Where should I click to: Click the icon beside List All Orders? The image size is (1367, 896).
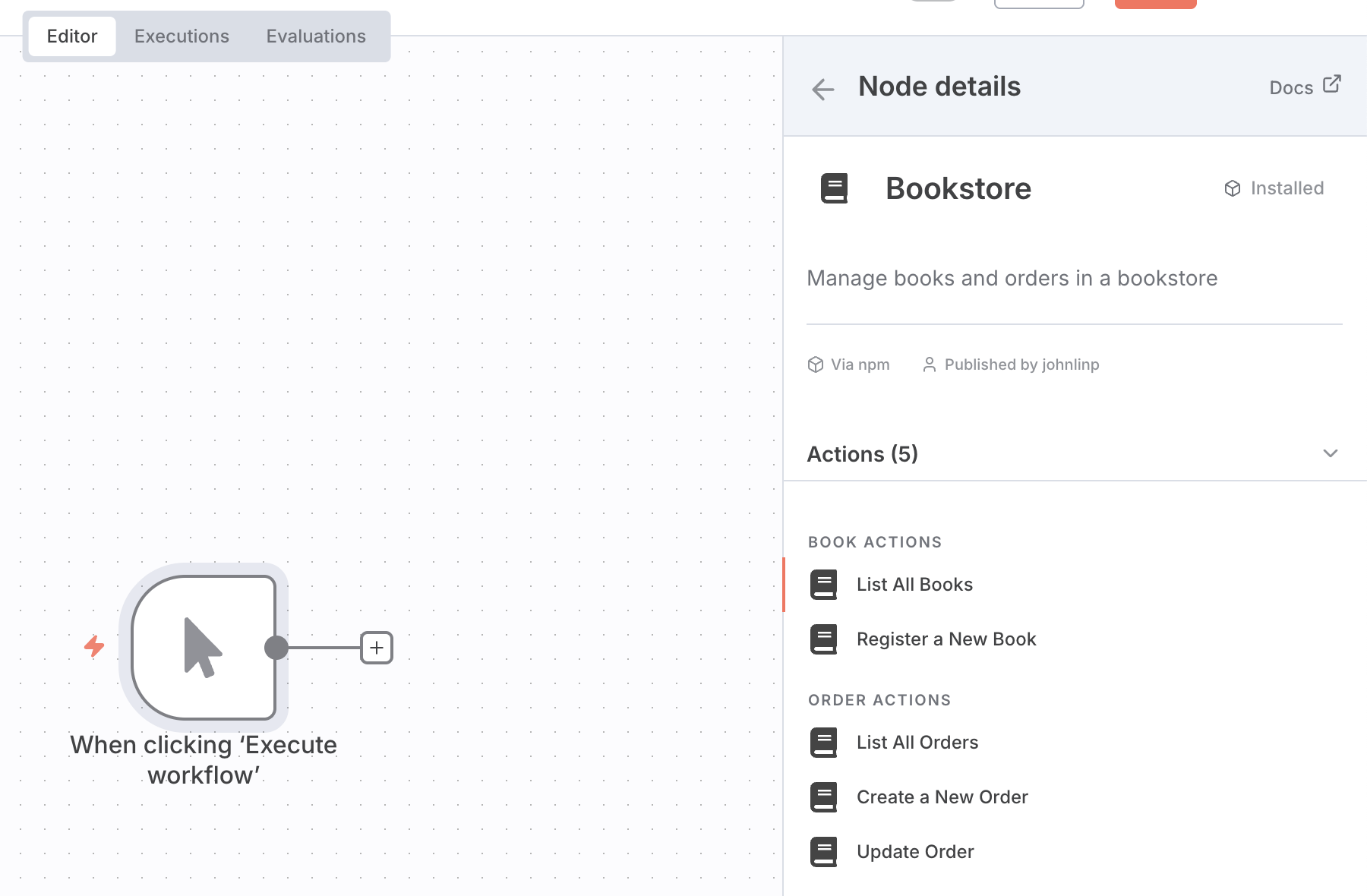click(824, 743)
